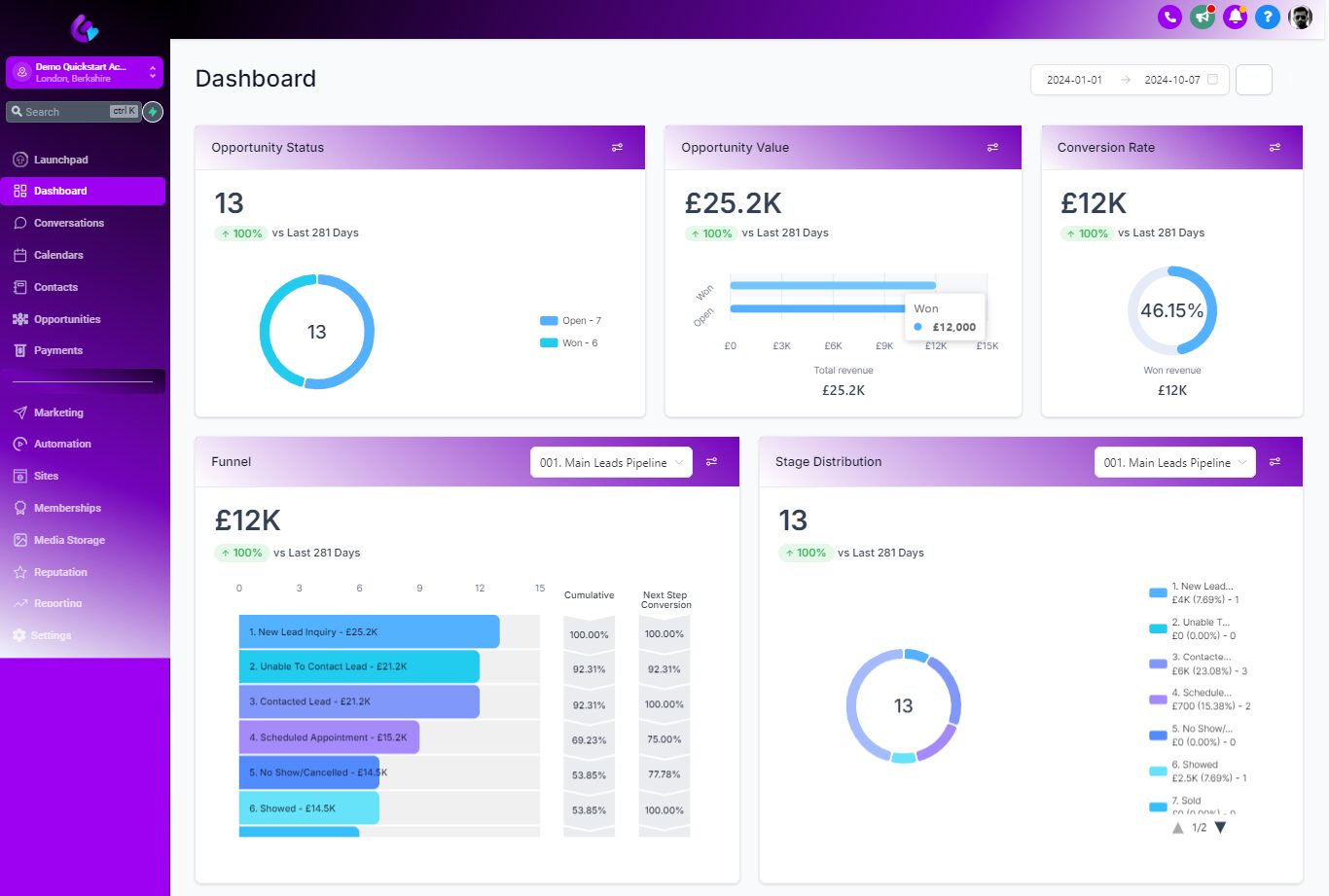This screenshot has height=896, width=1329.
Task: Click the 46.15% conversion rate gauge
Action: coord(1171,310)
